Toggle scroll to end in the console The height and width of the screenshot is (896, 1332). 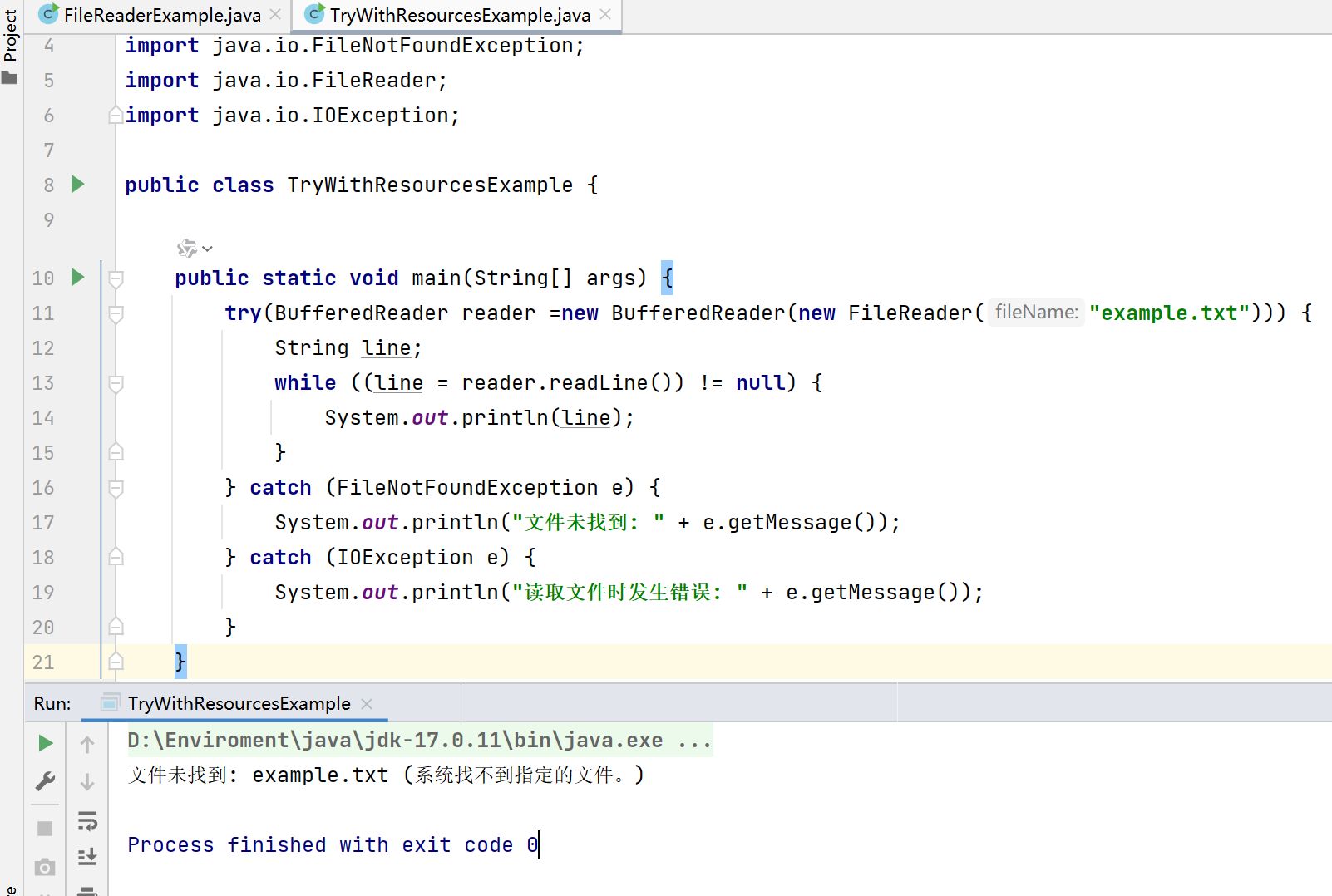[x=87, y=856]
